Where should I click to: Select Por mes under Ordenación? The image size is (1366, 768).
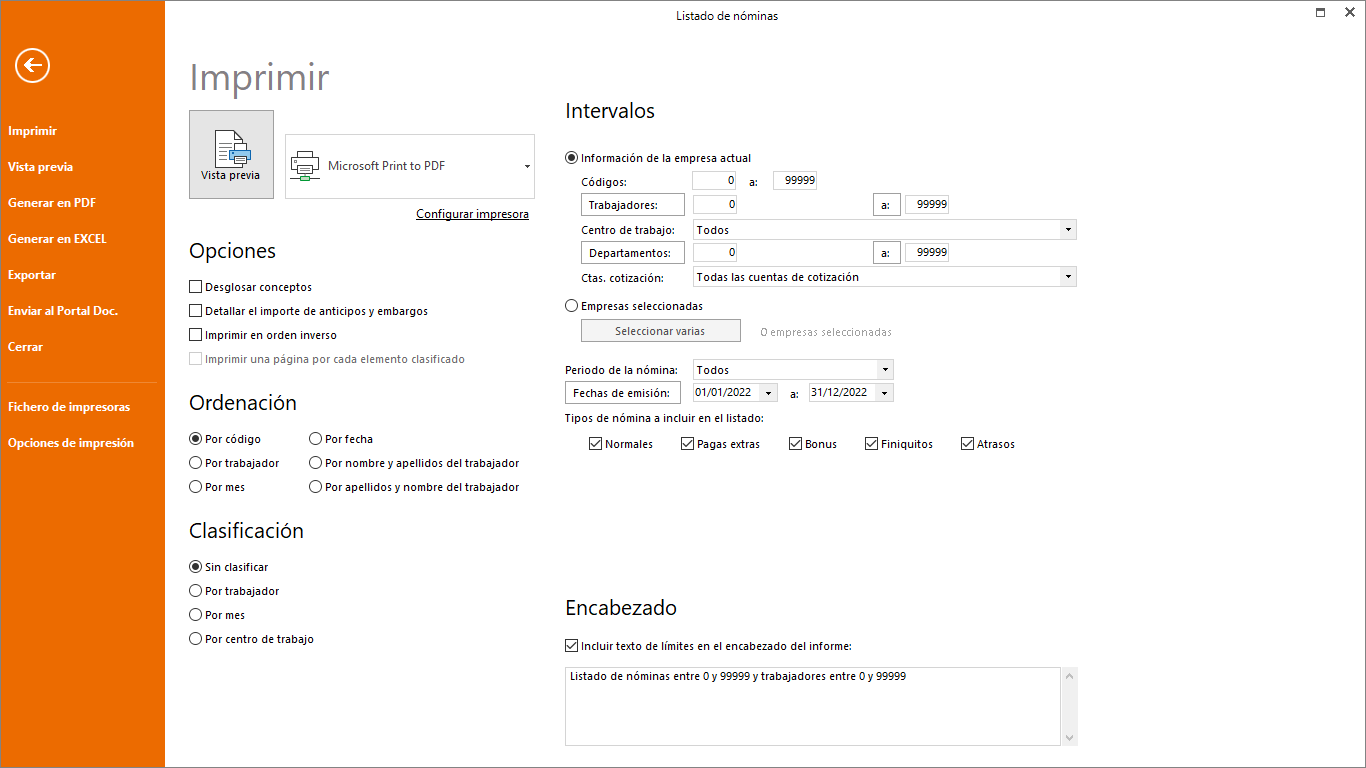196,487
